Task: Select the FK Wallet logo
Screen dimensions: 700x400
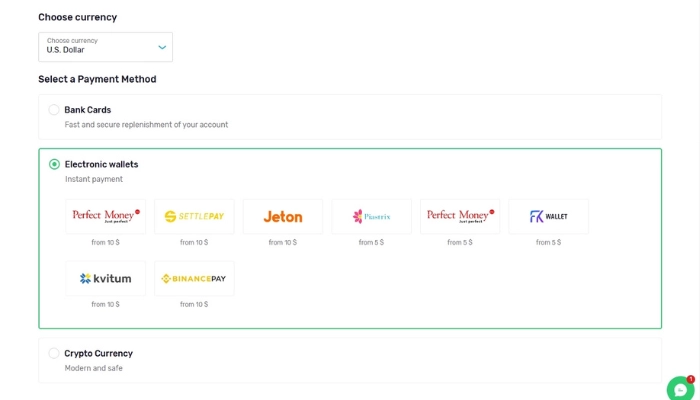Action: tap(549, 217)
